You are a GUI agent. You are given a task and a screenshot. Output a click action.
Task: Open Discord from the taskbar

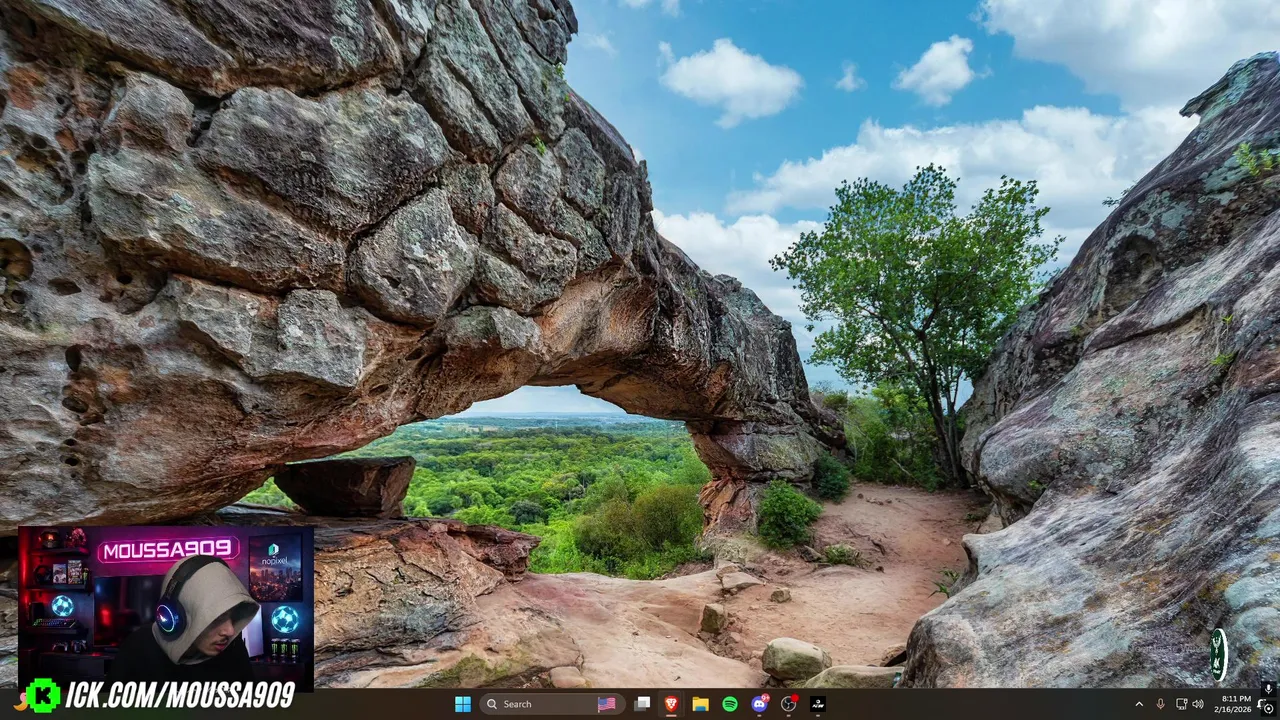[x=759, y=704]
